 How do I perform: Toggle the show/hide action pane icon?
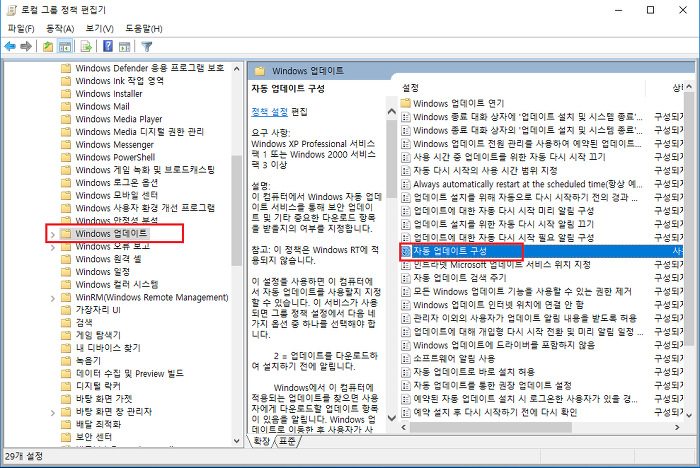[x=124, y=45]
